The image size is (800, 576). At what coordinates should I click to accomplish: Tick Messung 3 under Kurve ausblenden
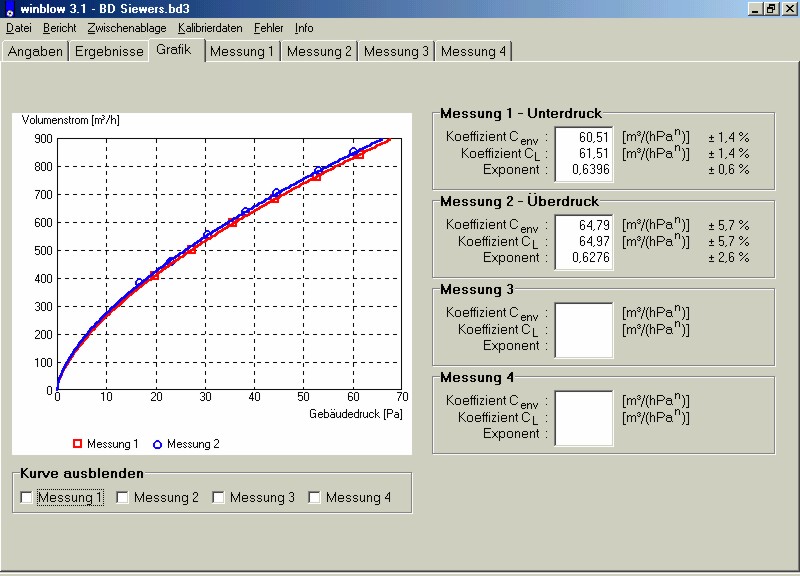click(x=218, y=497)
